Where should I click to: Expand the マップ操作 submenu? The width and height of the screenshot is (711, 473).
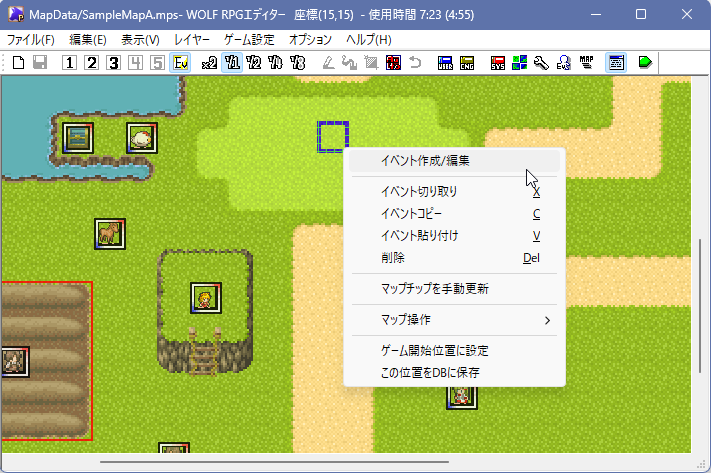tap(454, 320)
